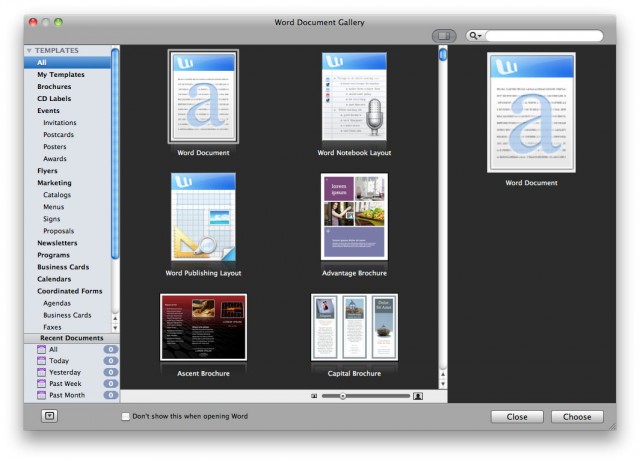This screenshot has height=463, width=640.
Task: Select the Marketing category
Action: click(54, 183)
